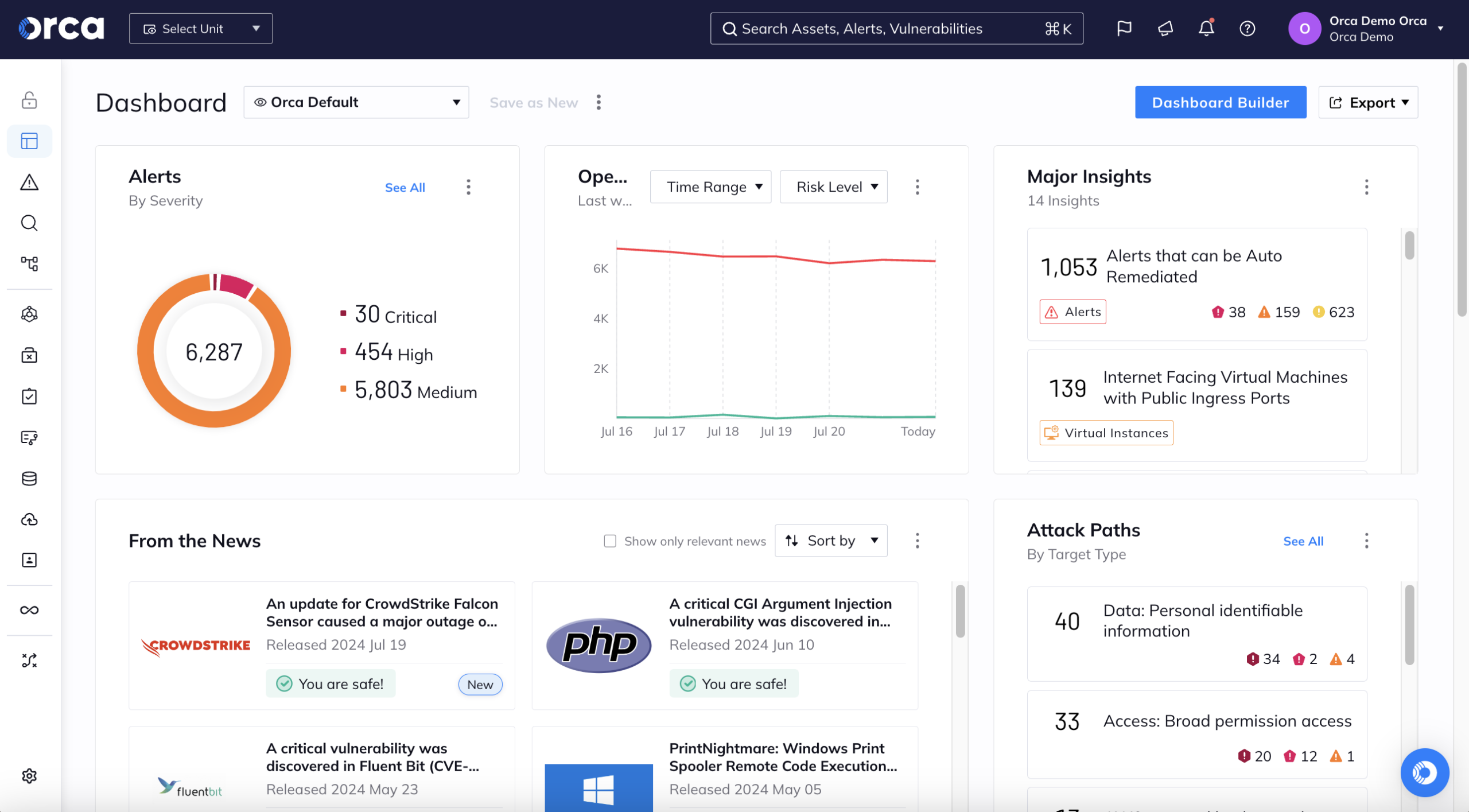Toggle the lock icon at sidebar top
The image size is (1469, 812).
tap(29, 100)
